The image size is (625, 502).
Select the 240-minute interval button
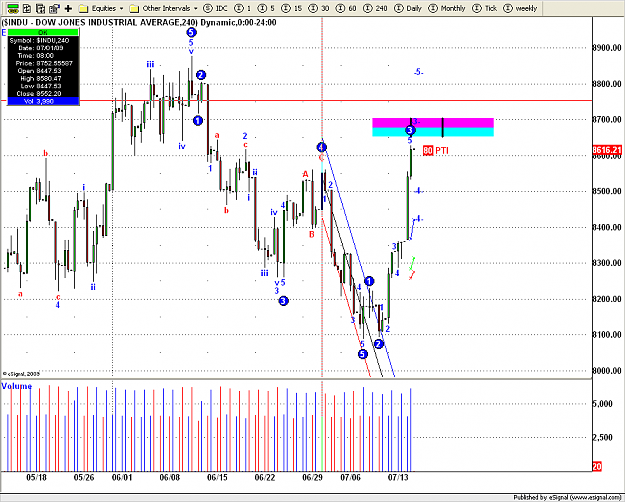pyautogui.click(x=375, y=8)
